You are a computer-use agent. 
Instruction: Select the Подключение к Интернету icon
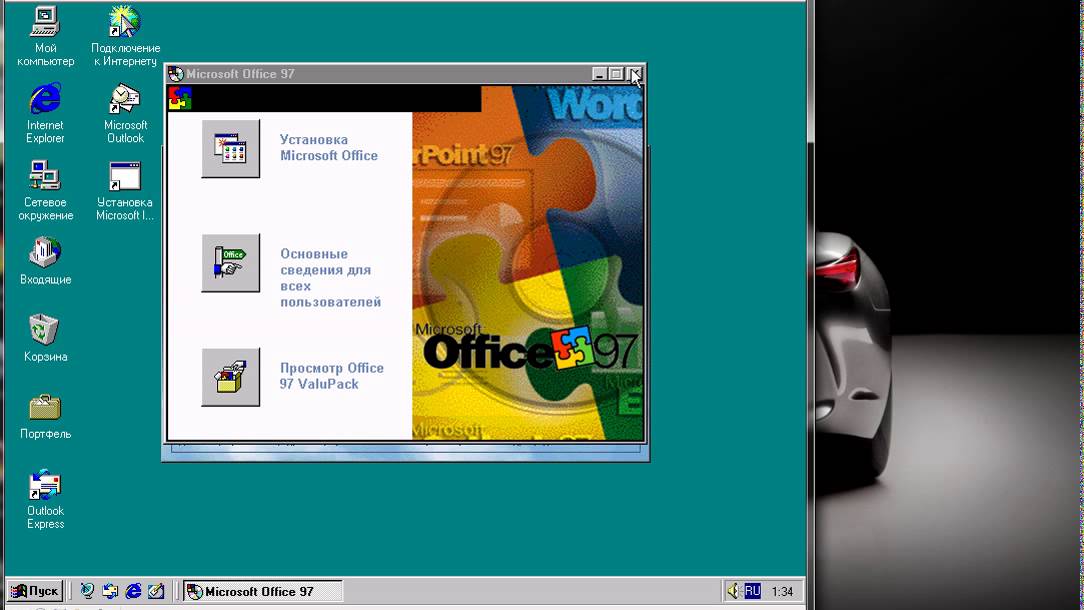coord(125,36)
